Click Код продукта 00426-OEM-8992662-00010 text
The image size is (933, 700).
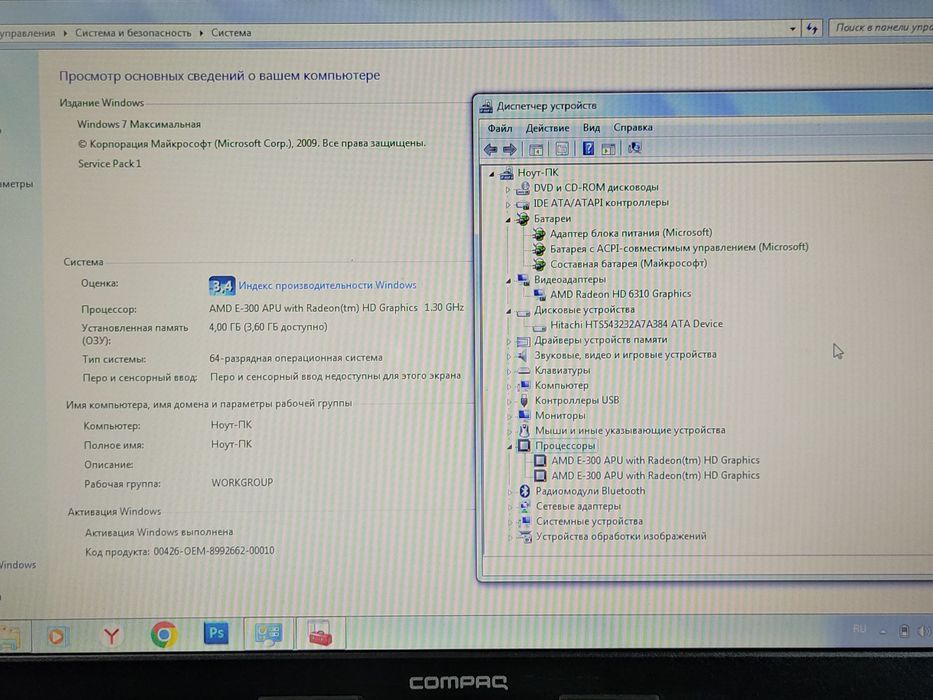pyautogui.click(x=180, y=551)
